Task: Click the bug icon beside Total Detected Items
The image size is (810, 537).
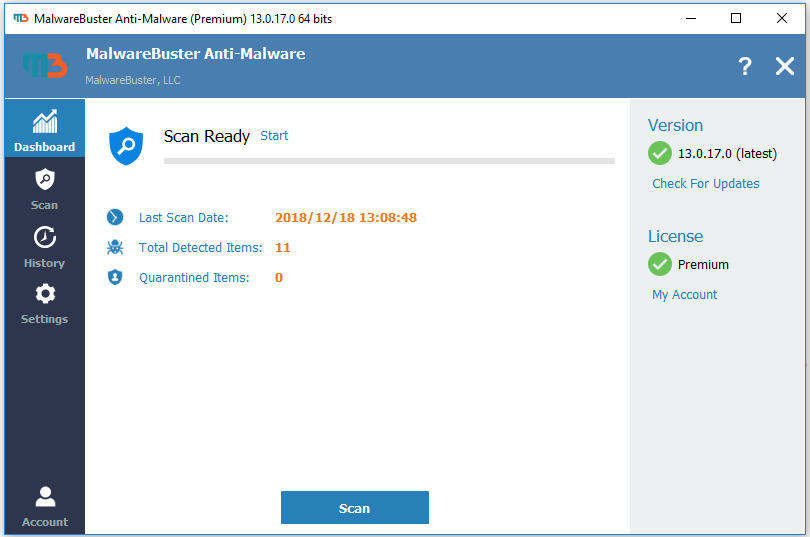Action: 115,247
